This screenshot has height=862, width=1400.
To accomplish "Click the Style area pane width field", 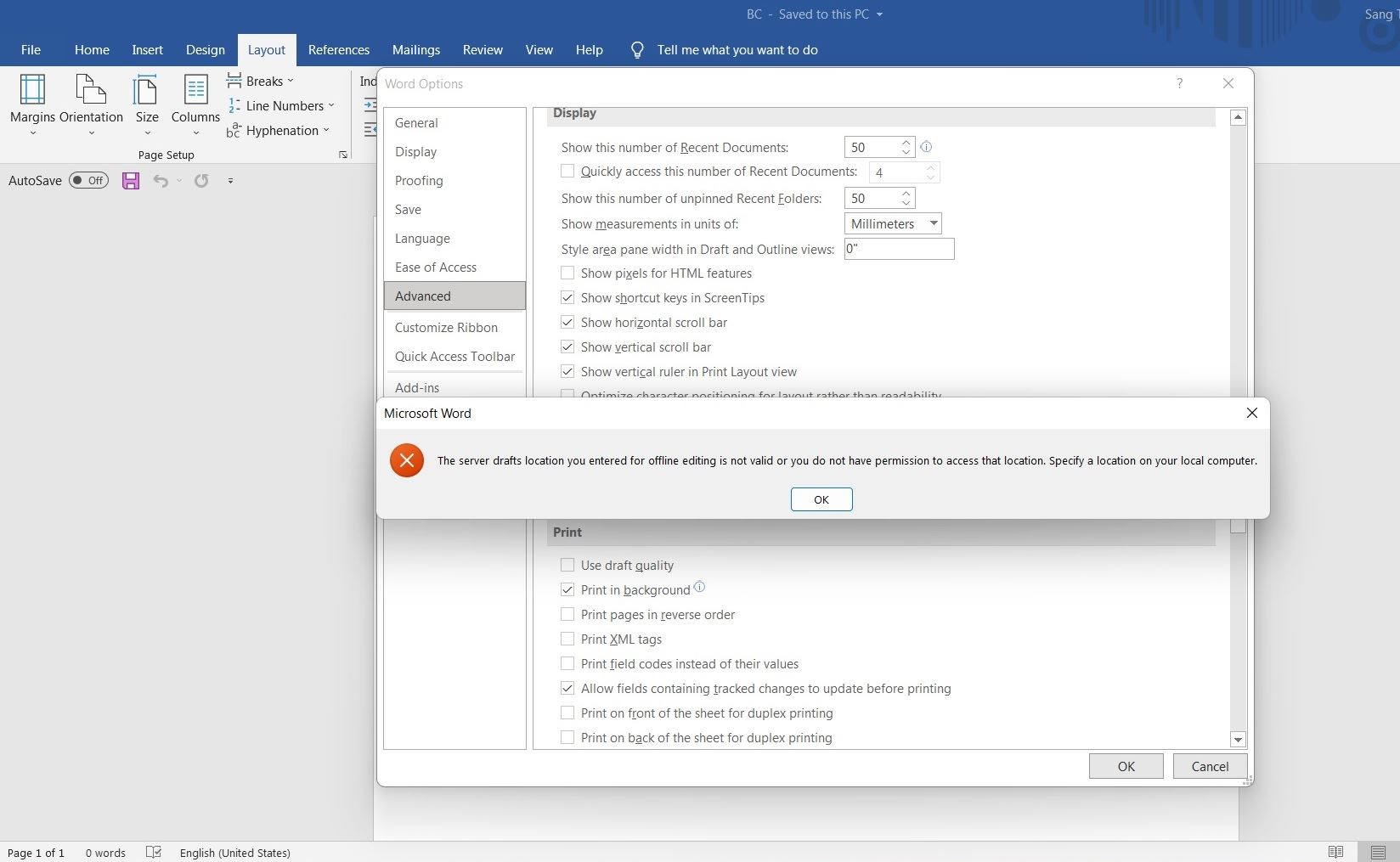I will (x=898, y=249).
